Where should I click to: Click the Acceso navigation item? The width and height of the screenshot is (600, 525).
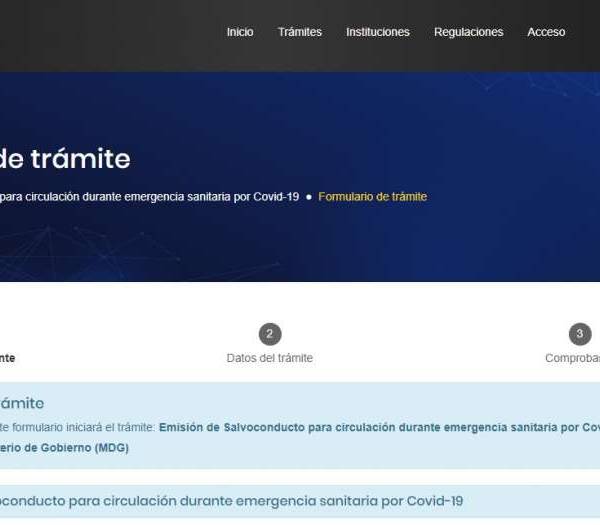click(x=546, y=32)
